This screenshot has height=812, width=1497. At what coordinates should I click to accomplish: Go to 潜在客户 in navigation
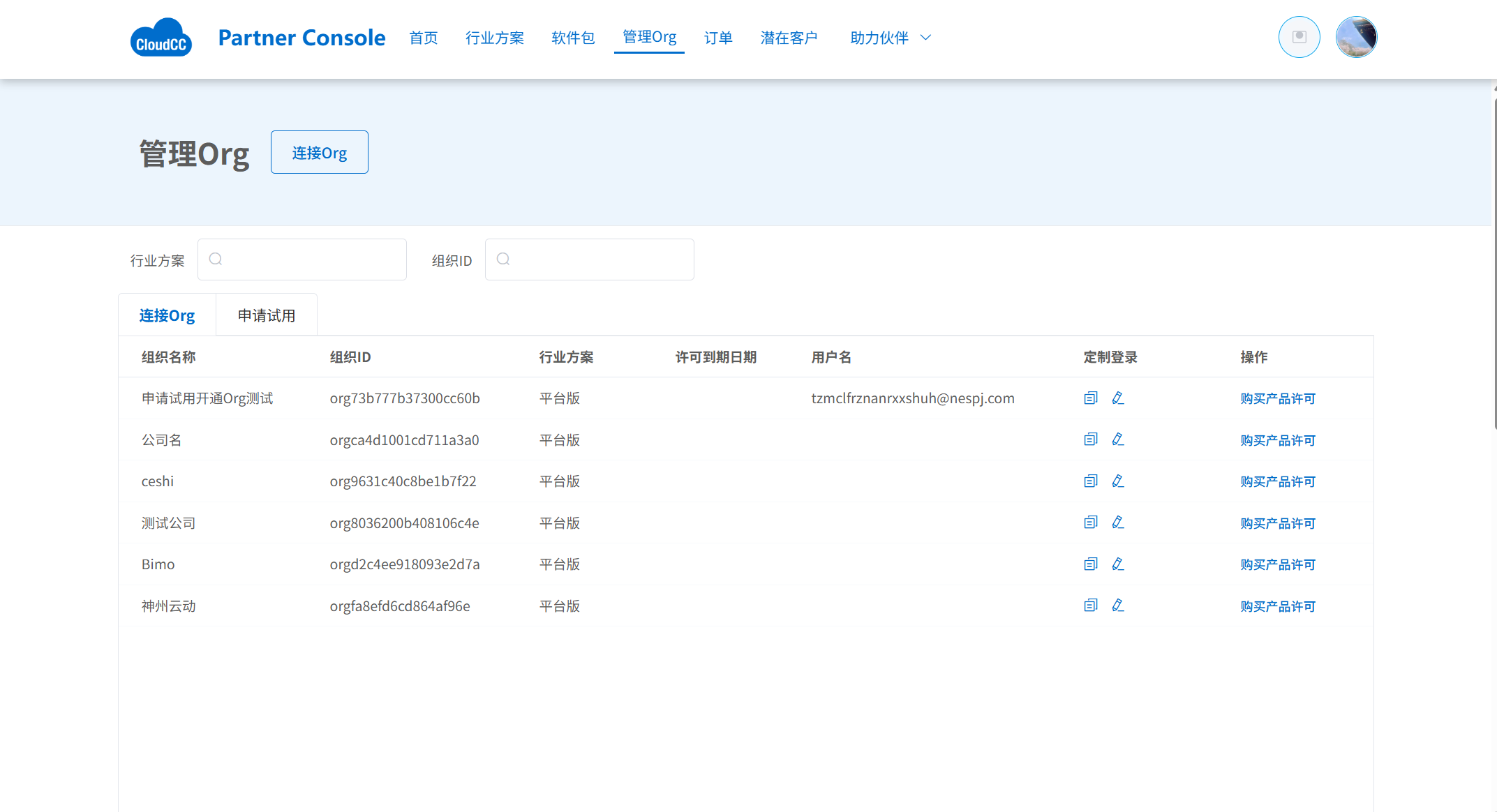(789, 38)
